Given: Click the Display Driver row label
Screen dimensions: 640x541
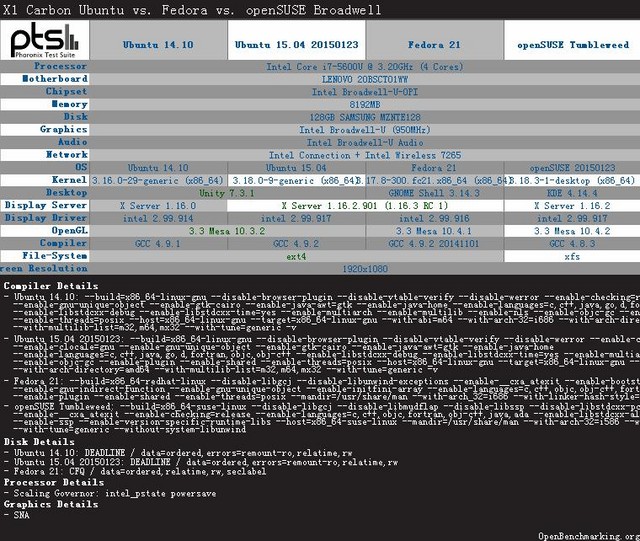Looking at the screenshot, I should pos(45,218).
